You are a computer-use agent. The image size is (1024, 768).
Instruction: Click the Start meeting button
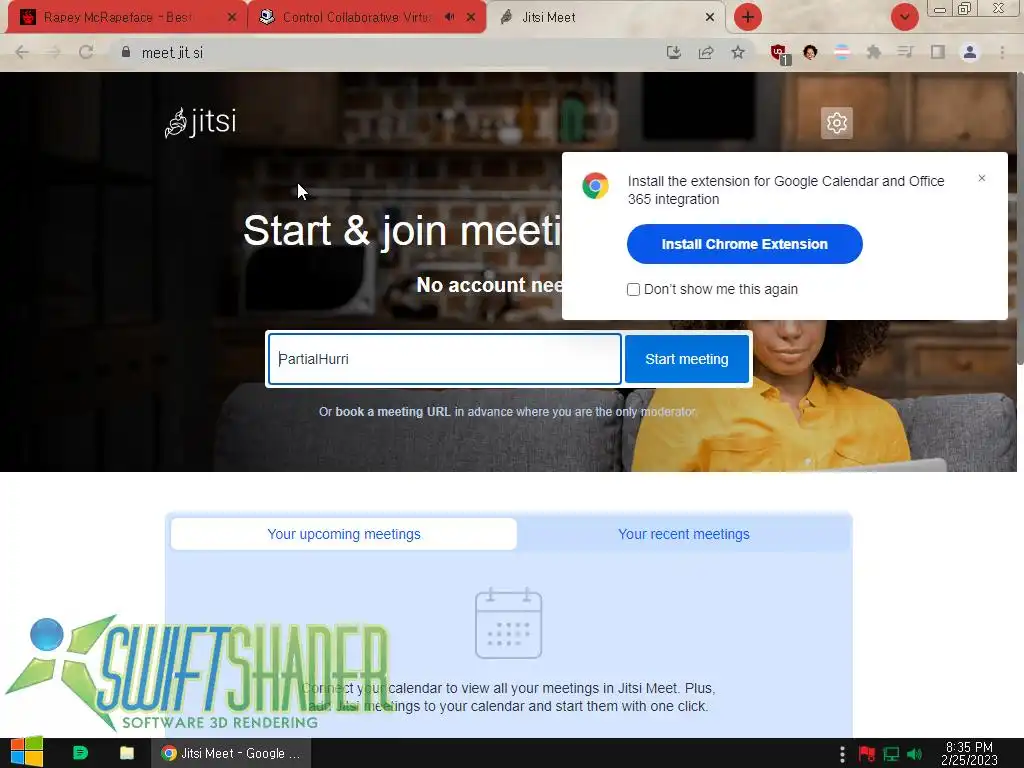(x=686, y=359)
